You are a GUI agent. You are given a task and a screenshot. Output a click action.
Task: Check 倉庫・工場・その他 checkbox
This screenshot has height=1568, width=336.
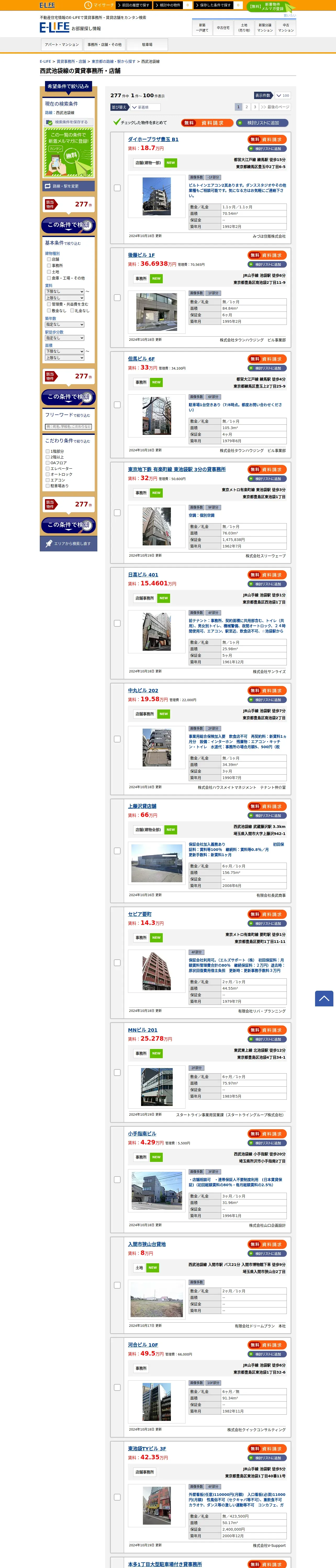pos(49,278)
